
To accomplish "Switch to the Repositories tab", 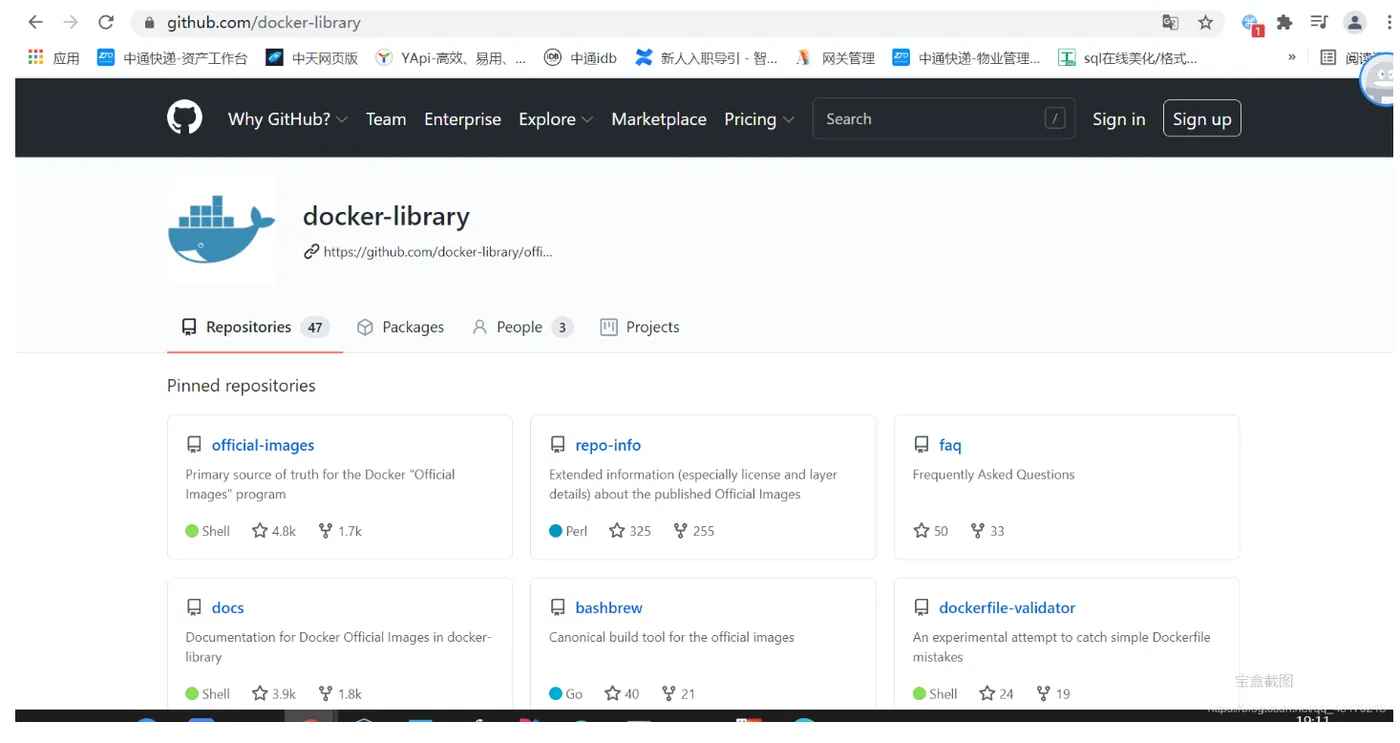I will 255,327.
